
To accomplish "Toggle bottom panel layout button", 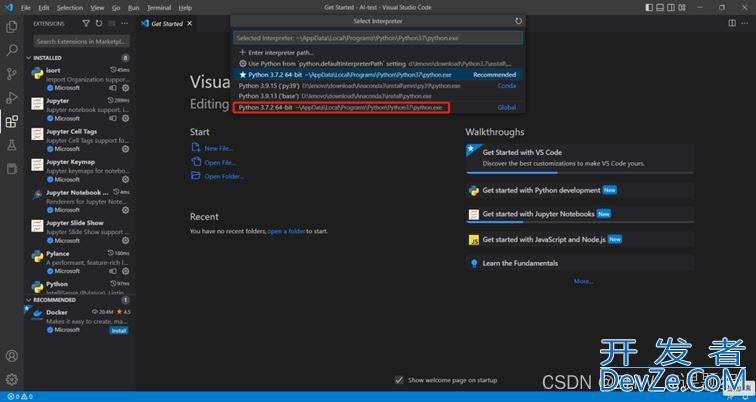I will coord(660,7).
